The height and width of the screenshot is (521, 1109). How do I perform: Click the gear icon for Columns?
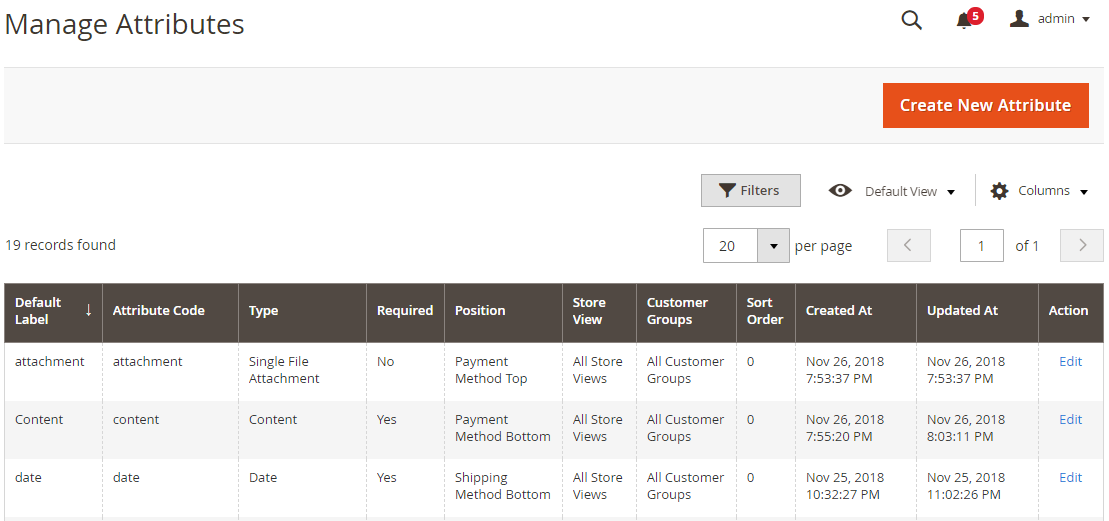(x=999, y=191)
